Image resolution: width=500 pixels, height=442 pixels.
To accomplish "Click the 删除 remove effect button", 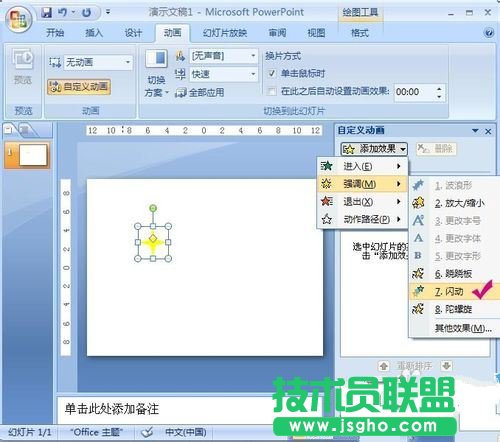I will tap(436, 149).
